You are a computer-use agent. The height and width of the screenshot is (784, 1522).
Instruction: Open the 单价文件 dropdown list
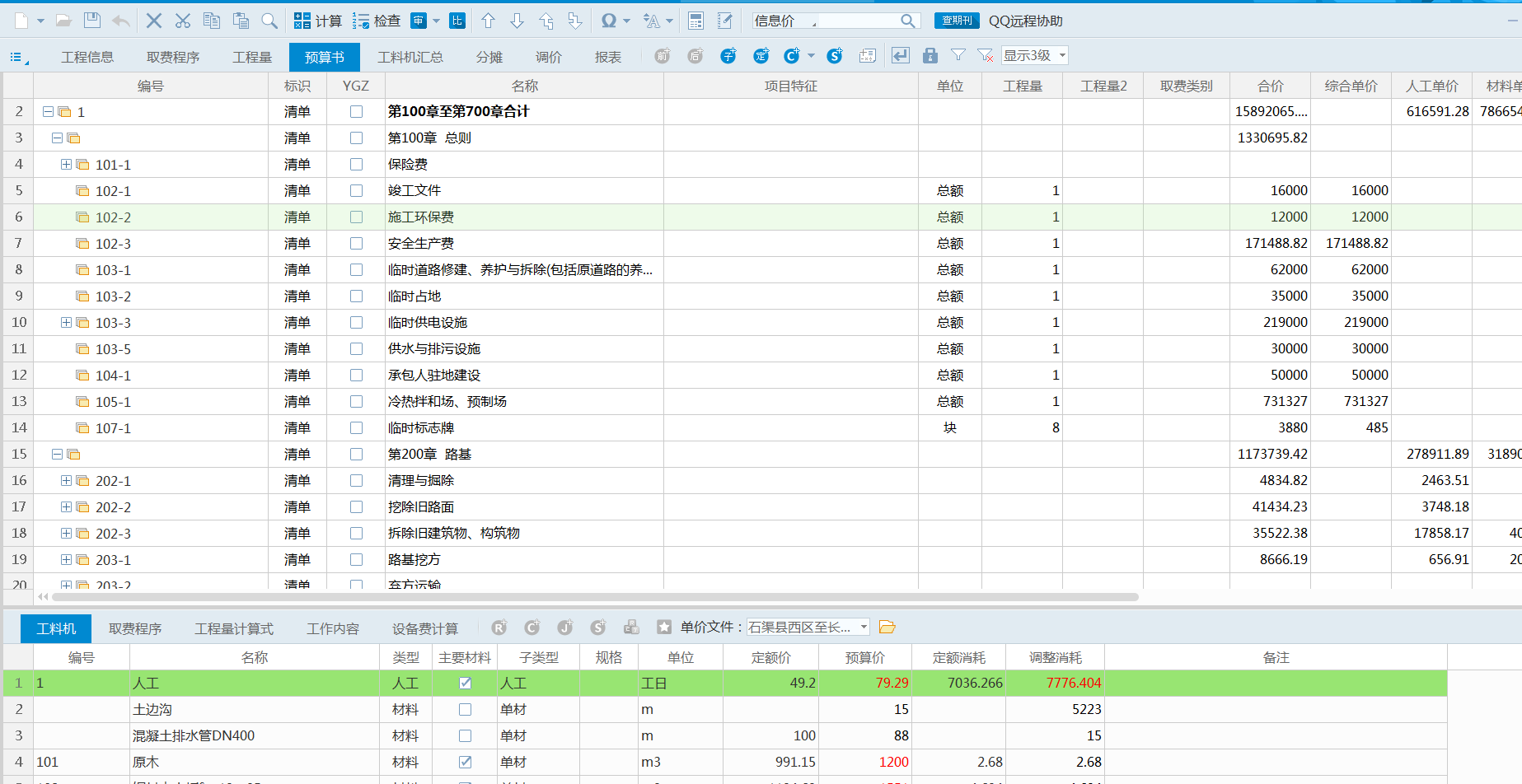pyautogui.click(x=864, y=628)
